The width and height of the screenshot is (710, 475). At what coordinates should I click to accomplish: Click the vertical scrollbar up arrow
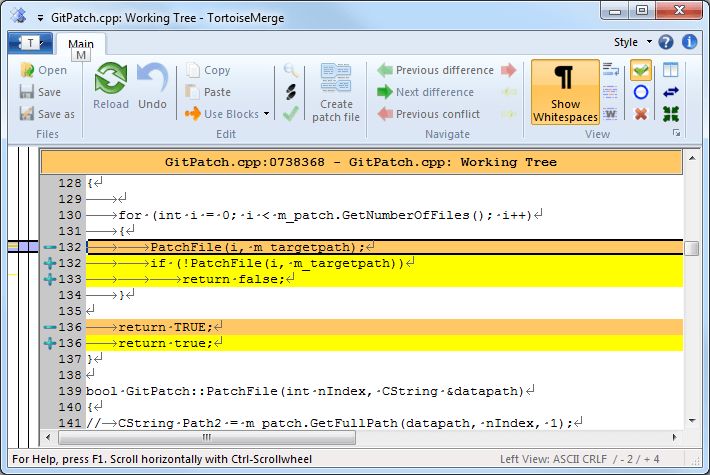coord(692,158)
